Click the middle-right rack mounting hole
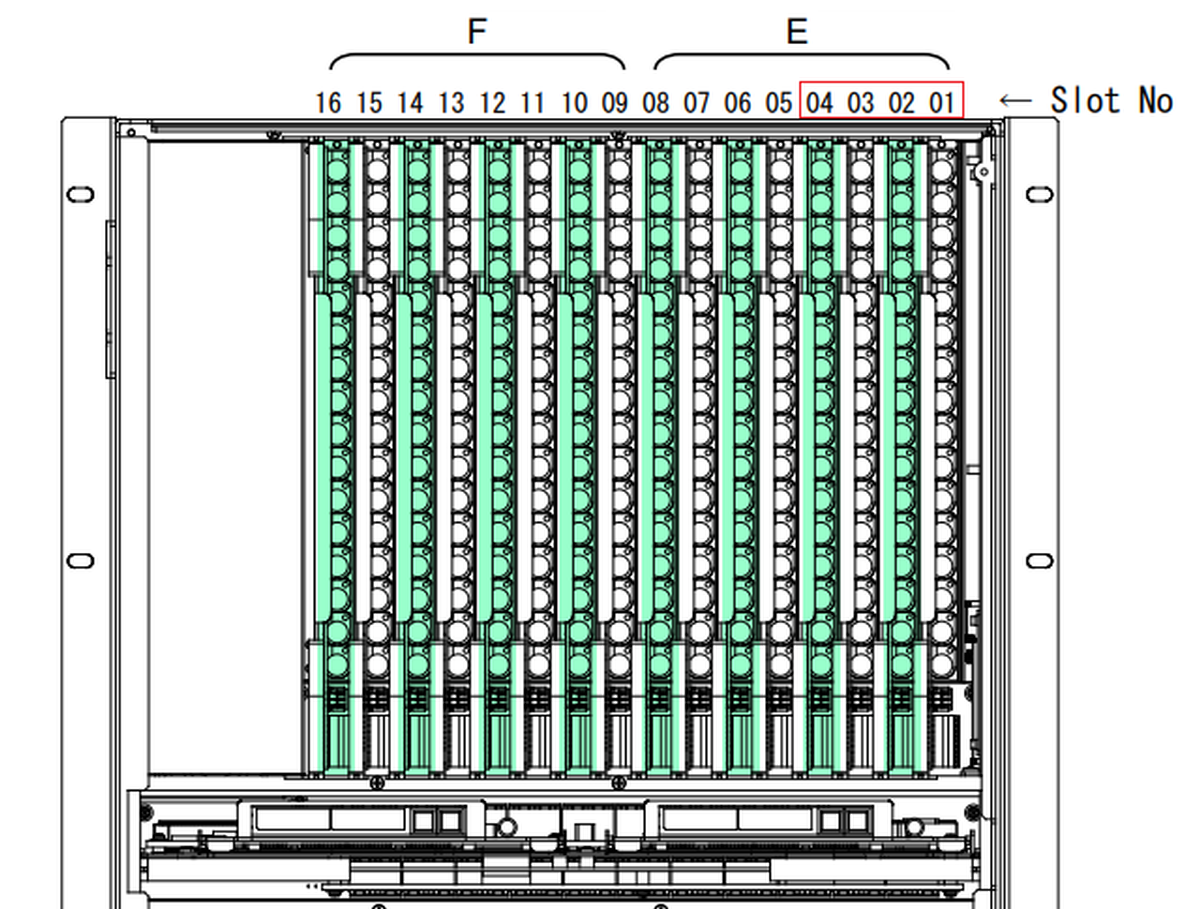 coord(1039,560)
